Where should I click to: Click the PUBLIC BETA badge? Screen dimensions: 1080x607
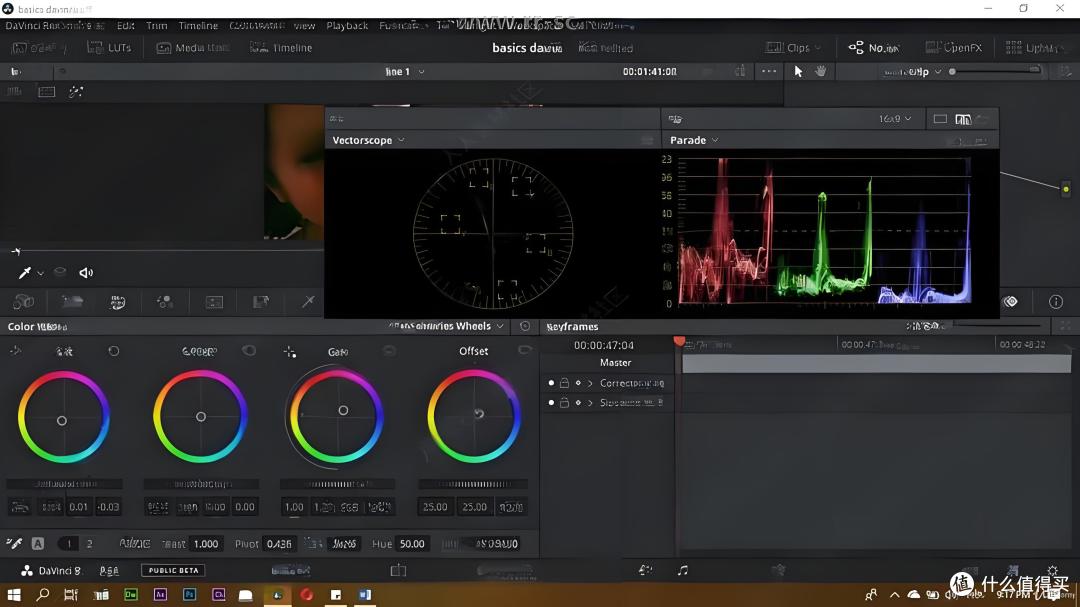pyautogui.click(x=174, y=570)
